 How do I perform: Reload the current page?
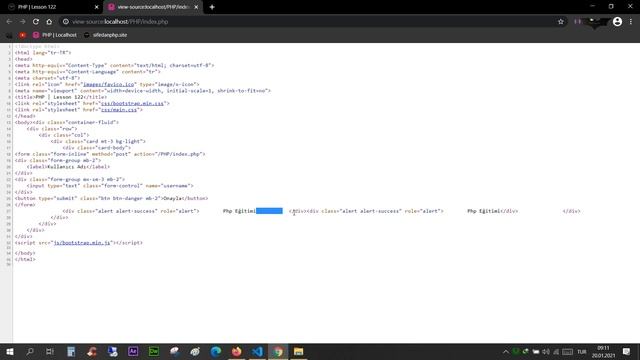(36, 22)
